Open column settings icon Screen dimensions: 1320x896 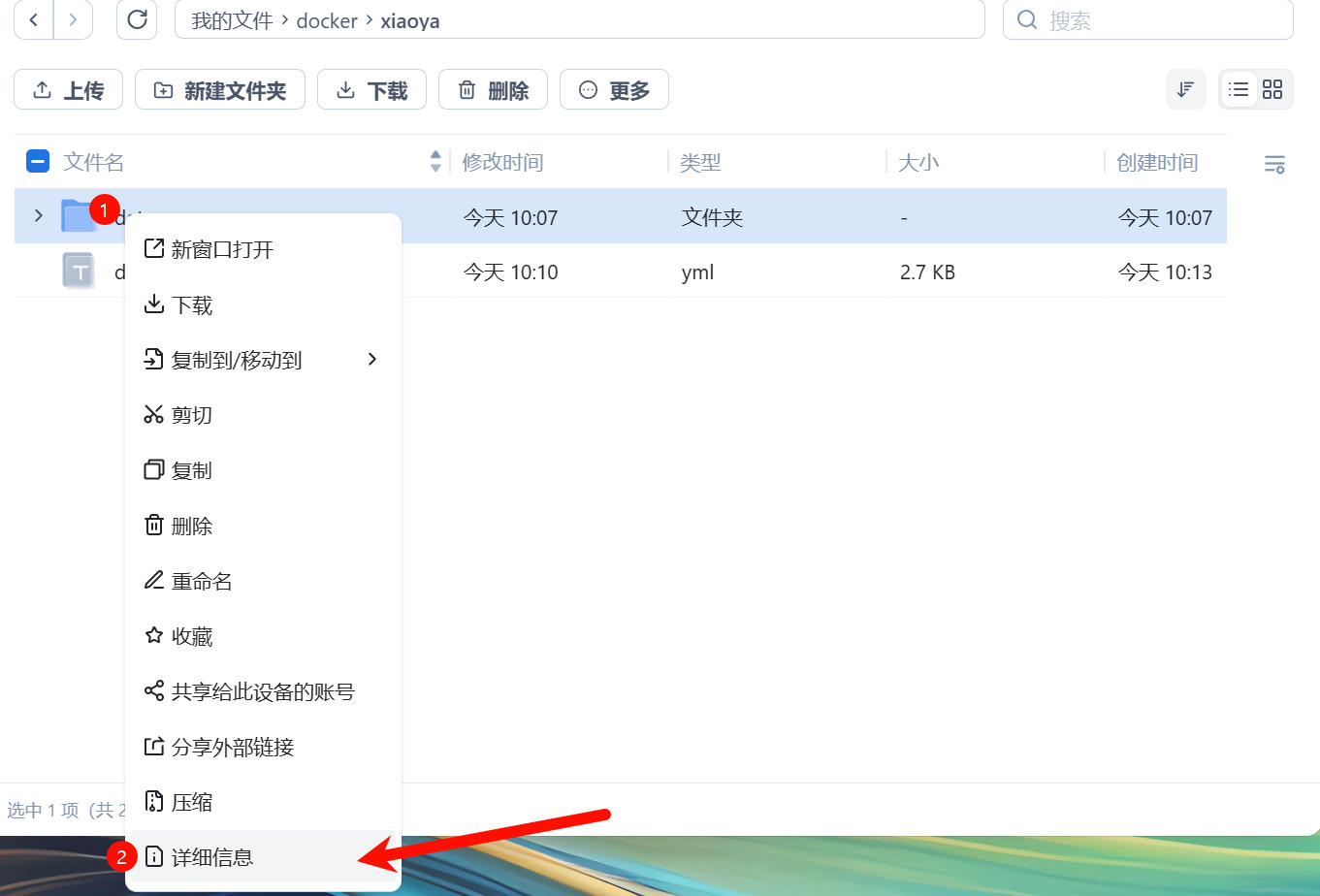pyautogui.click(x=1274, y=164)
